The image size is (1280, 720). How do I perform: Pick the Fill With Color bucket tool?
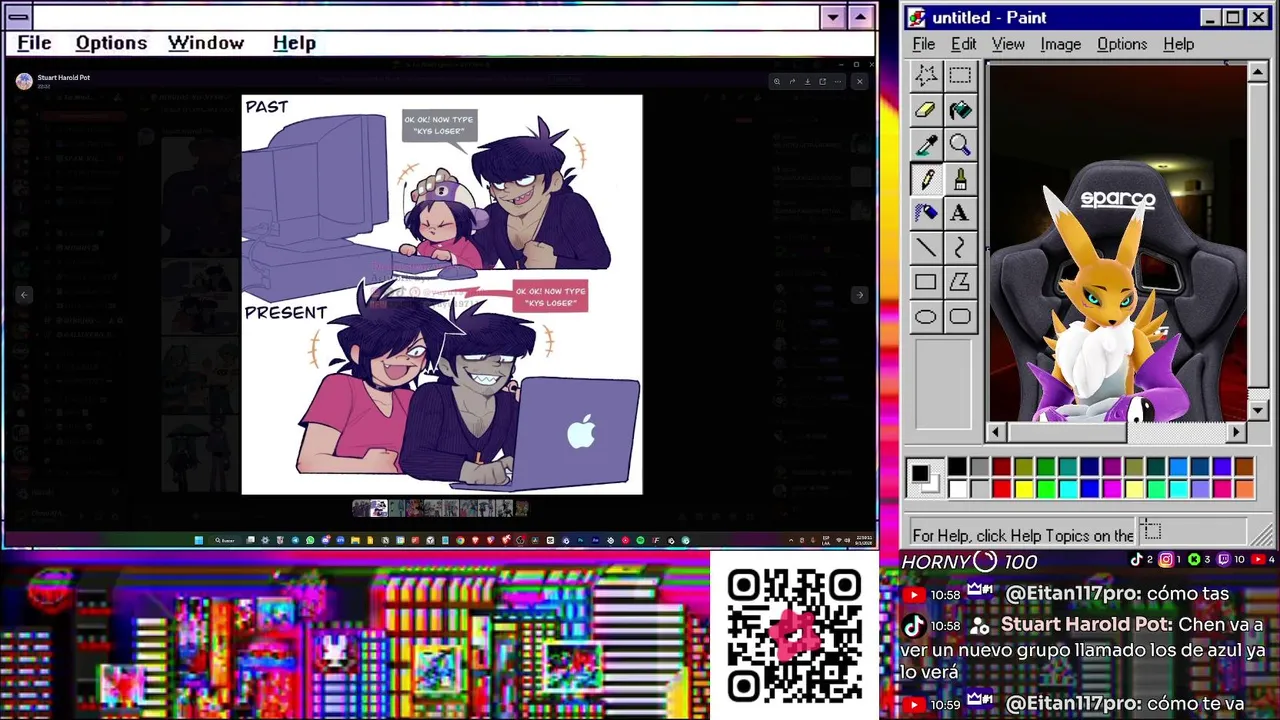960,110
